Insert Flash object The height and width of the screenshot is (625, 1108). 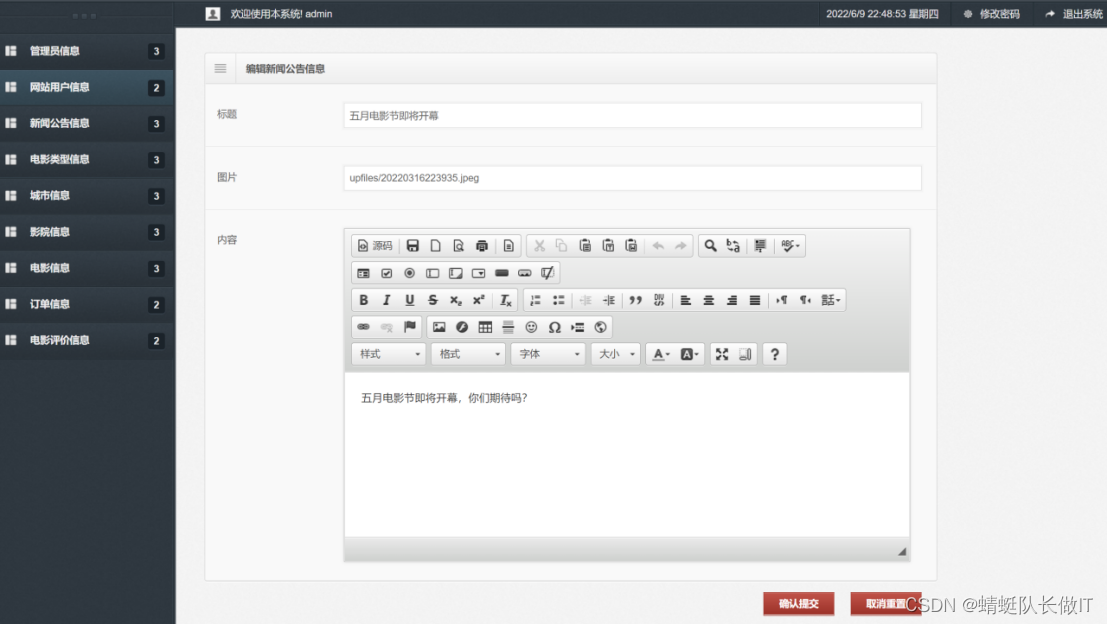pyautogui.click(x=462, y=327)
